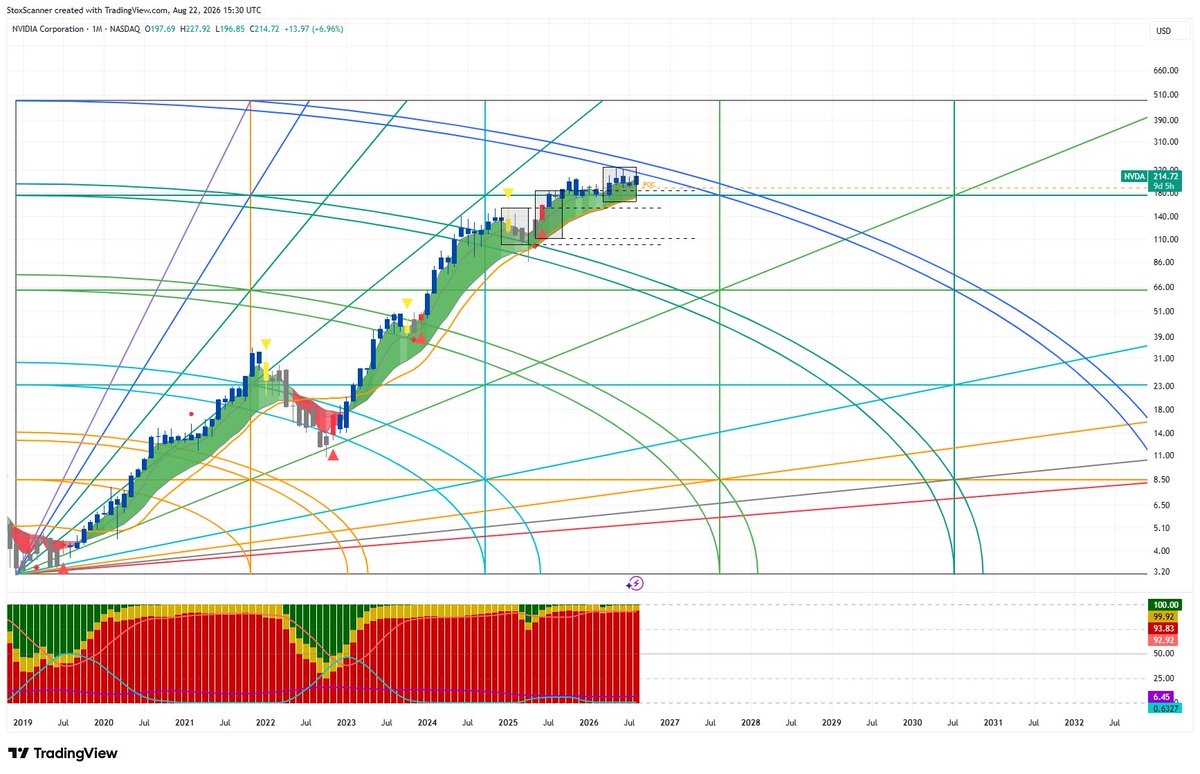Click the NVDA symbol tag on price axis
This screenshot has height=774, width=1200.
1133,176
